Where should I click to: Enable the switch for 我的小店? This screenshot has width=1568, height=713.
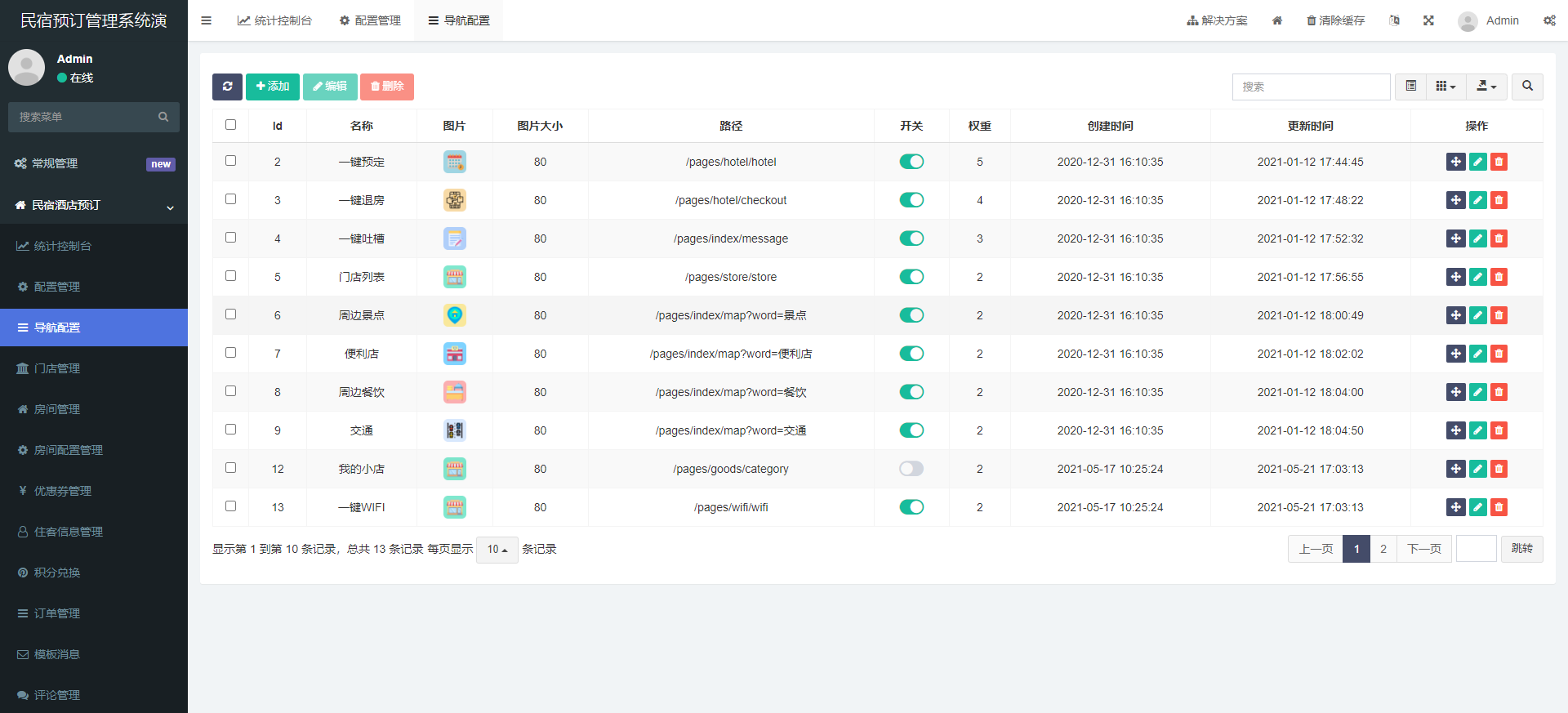pos(911,469)
